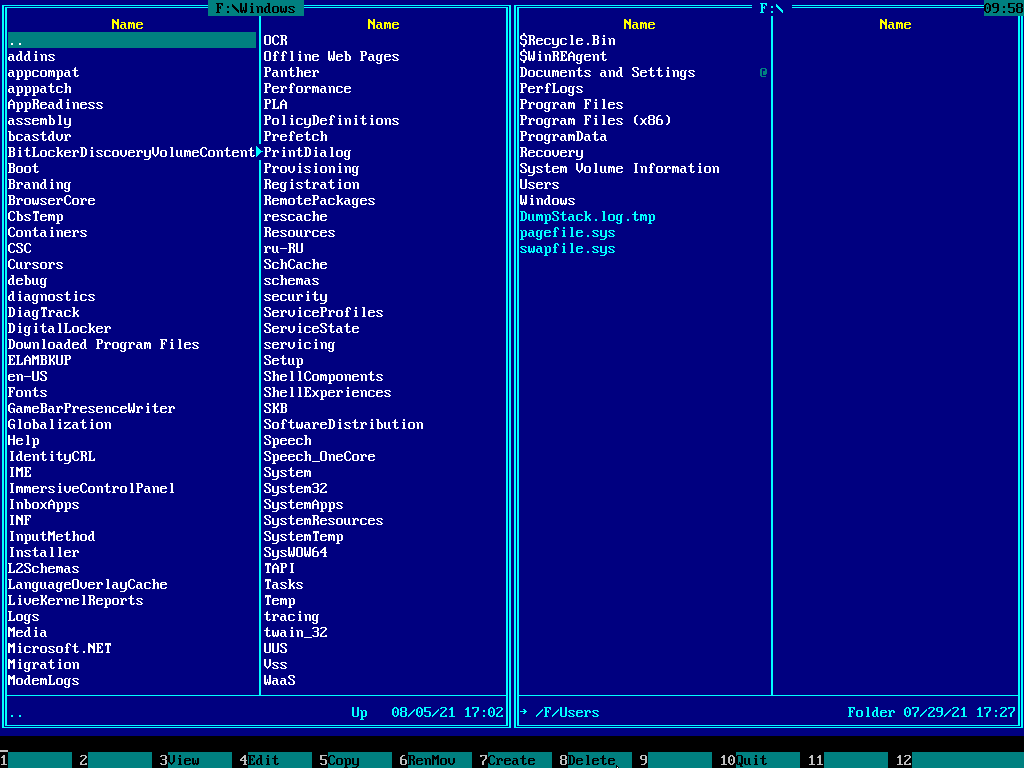1024x768 pixels.
Task: Select the Tasks folder
Action: (x=283, y=584)
